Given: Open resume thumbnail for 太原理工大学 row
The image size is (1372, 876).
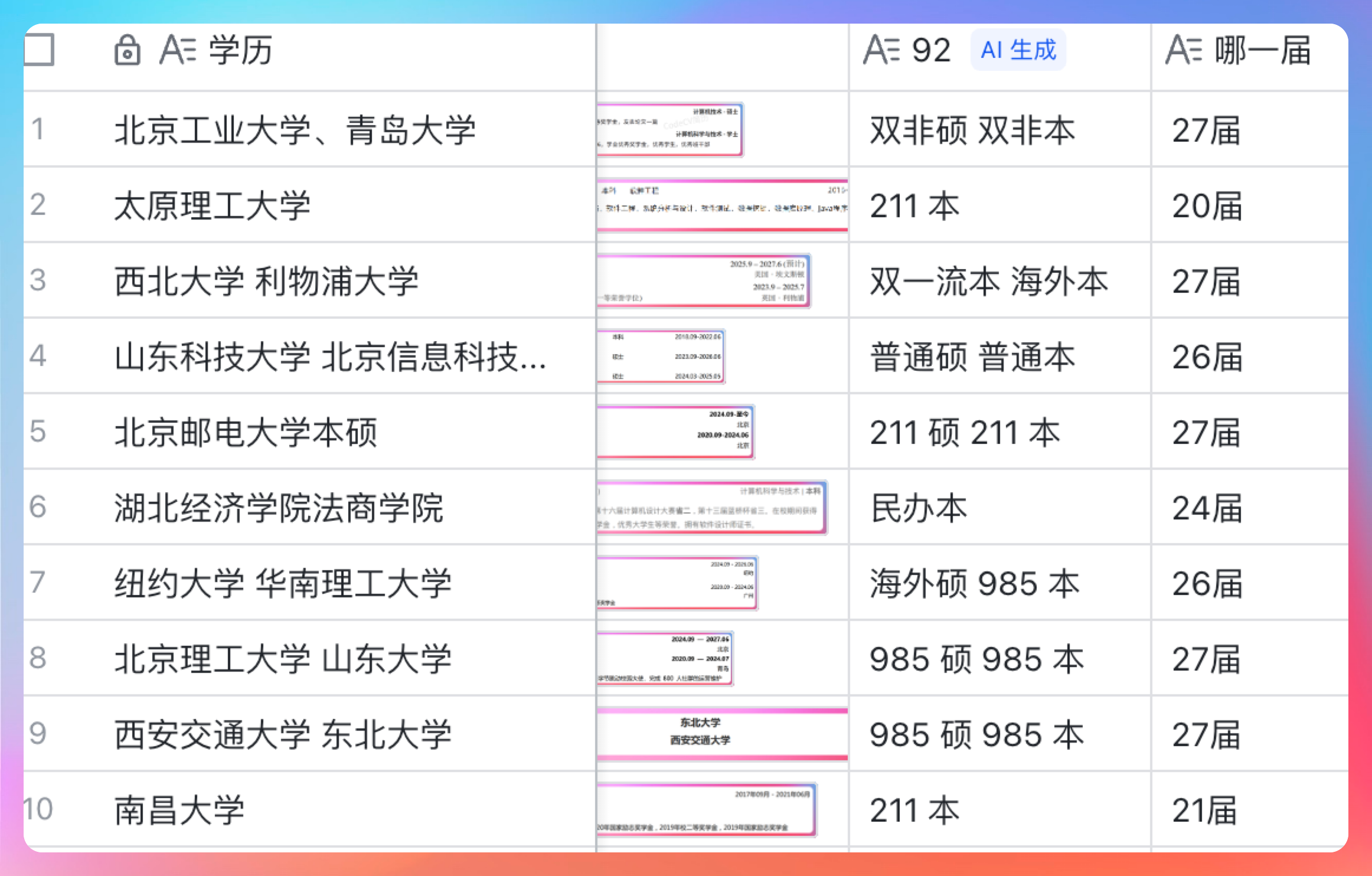Looking at the screenshot, I should pos(723,205).
